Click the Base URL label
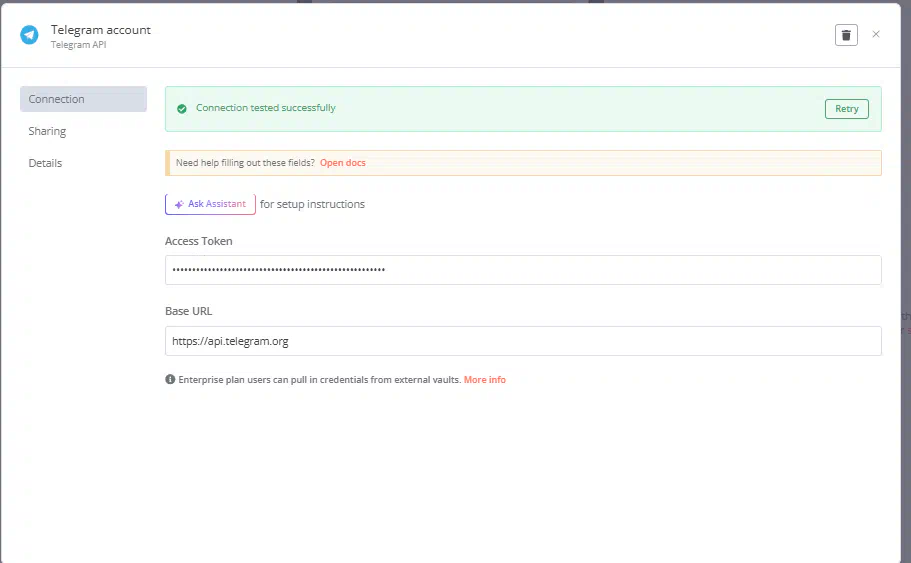911x563 pixels. (x=188, y=311)
